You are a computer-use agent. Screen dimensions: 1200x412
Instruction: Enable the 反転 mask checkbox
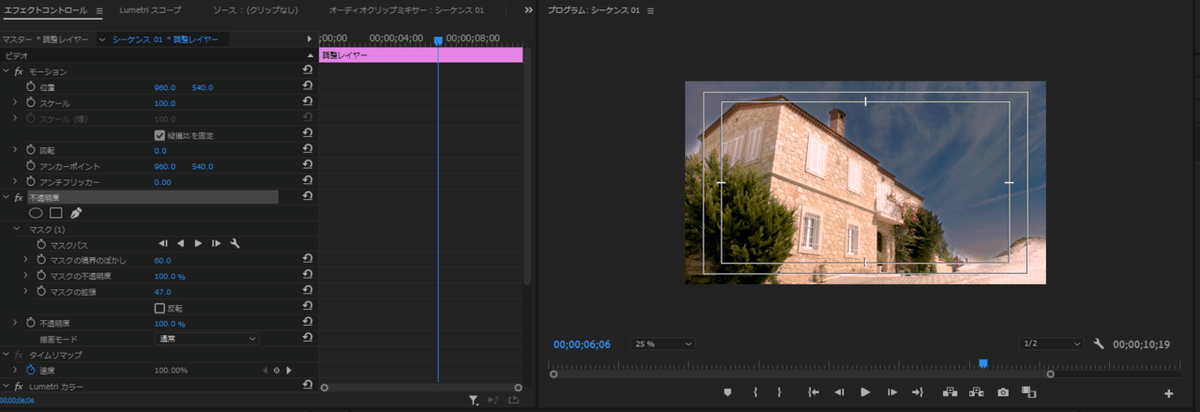coord(159,307)
